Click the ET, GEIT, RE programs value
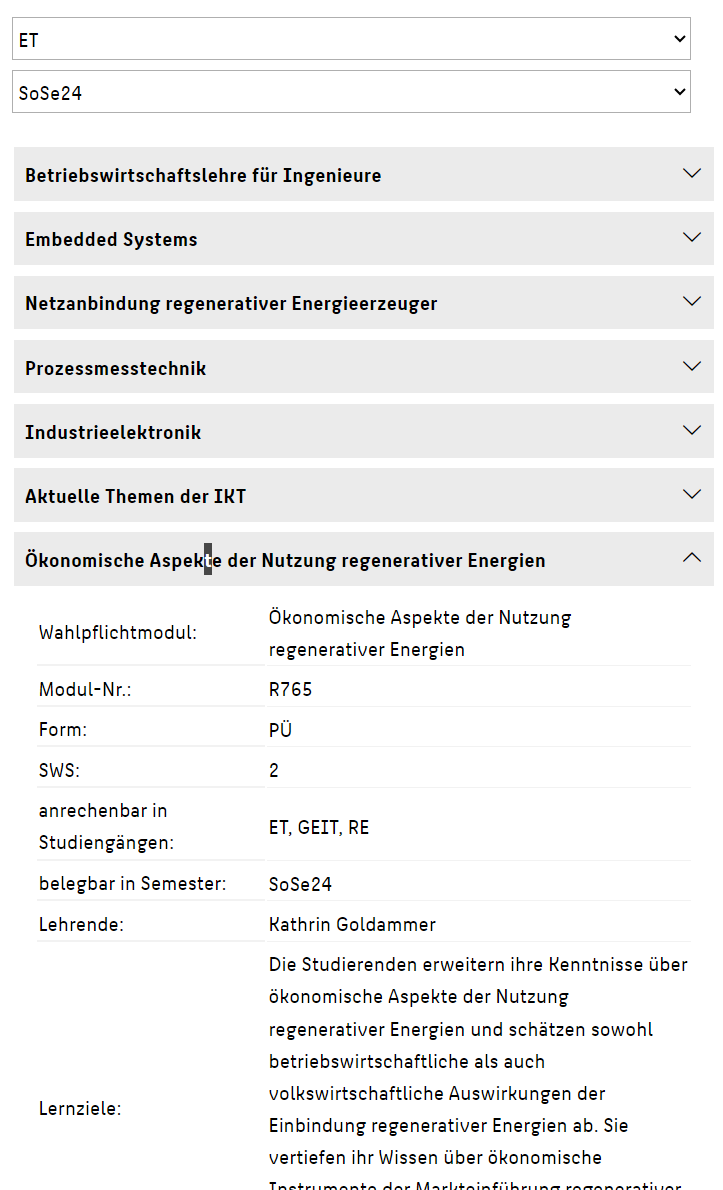Image resolution: width=723 pixels, height=1190 pixels. click(319, 828)
